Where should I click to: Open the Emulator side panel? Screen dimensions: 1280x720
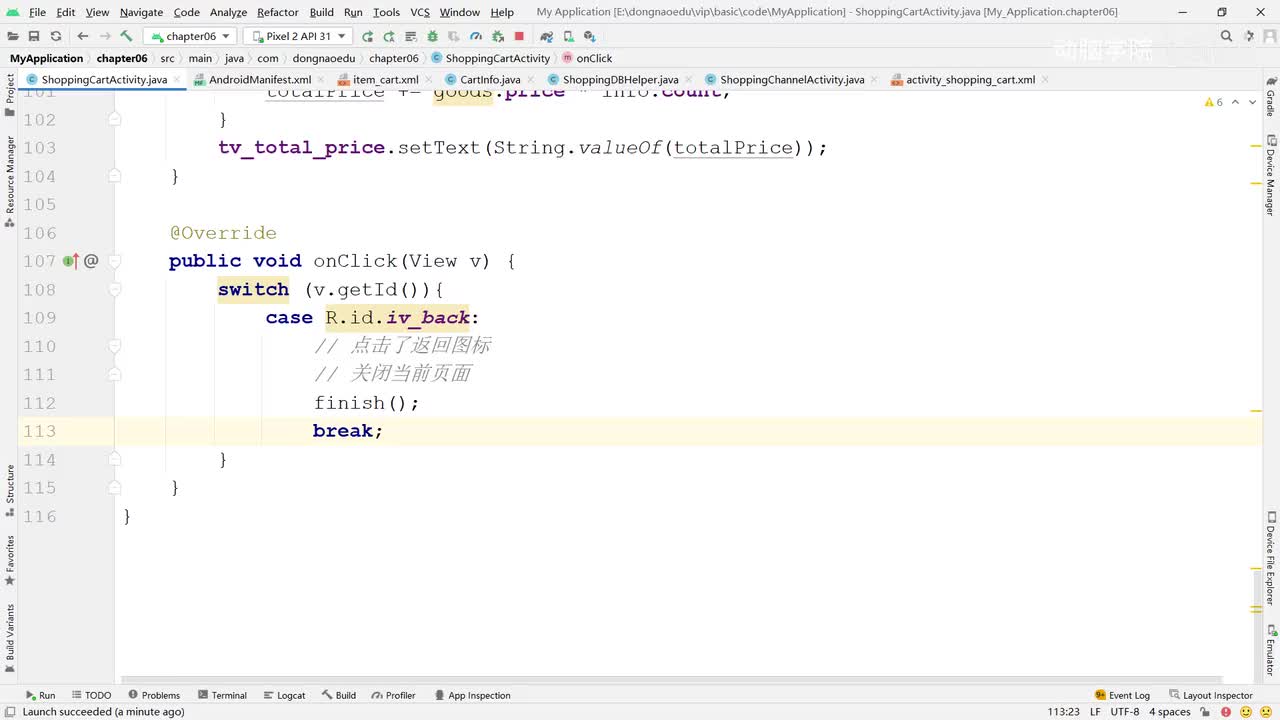tap(1271, 651)
